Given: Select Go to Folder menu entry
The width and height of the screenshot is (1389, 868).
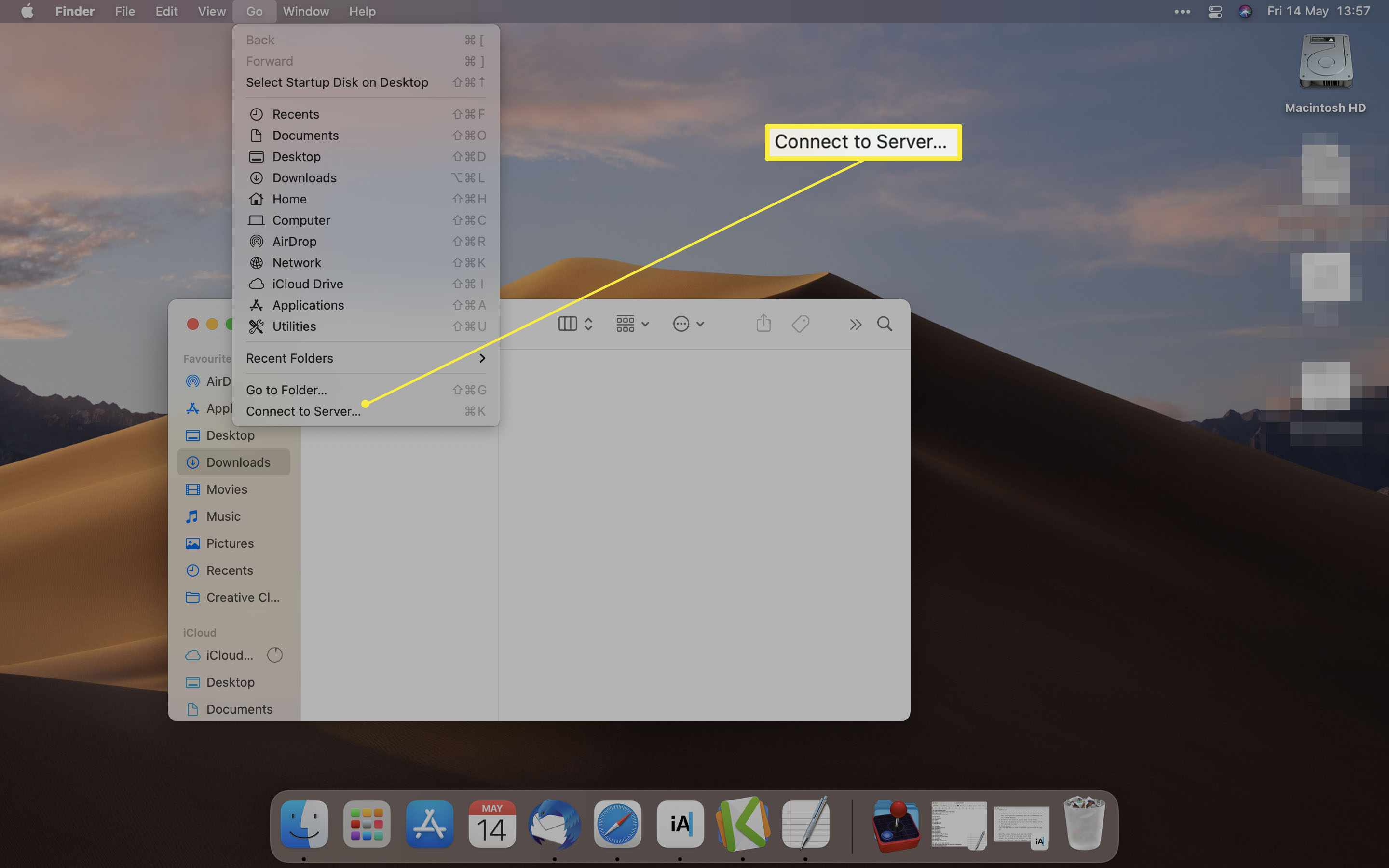Looking at the screenshot, I should coord(366,390).
